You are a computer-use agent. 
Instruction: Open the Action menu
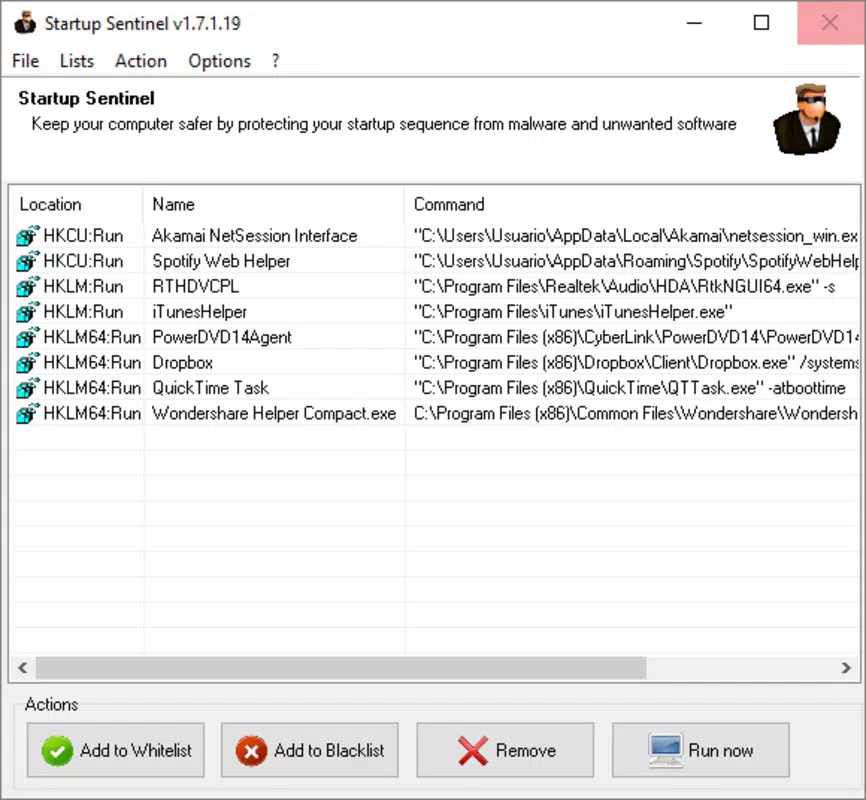tap(141, 61)
